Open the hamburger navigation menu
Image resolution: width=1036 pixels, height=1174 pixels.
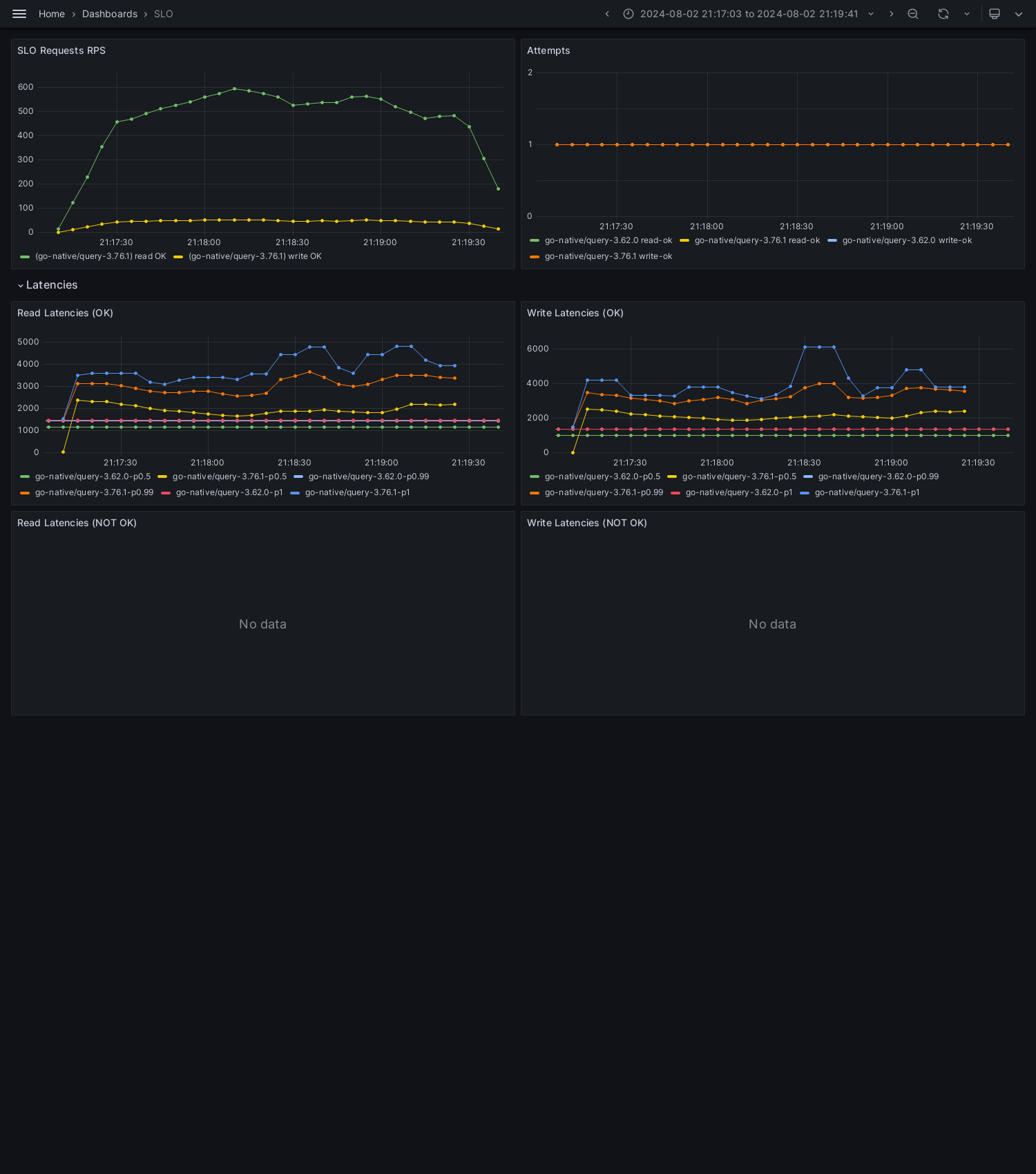(19, 14)
